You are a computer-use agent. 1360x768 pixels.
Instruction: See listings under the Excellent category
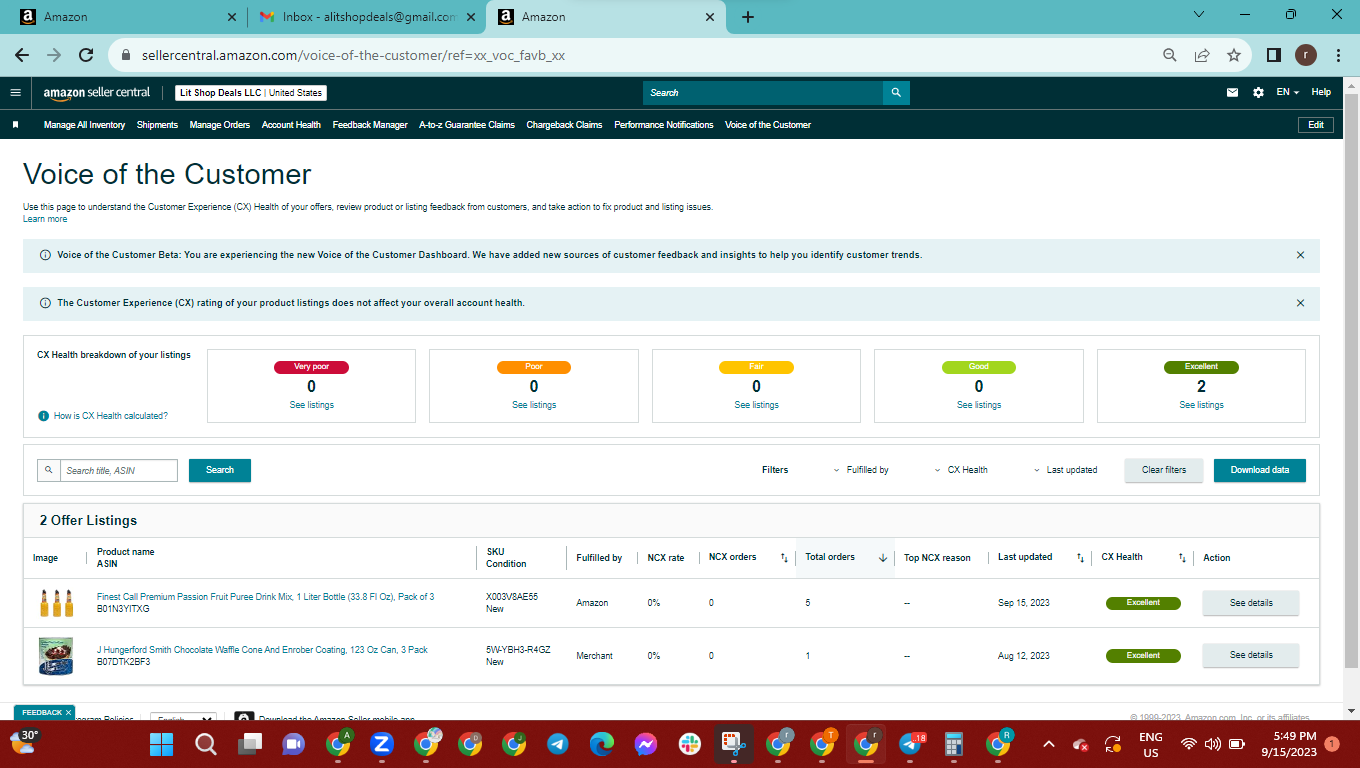(1201, 405)
